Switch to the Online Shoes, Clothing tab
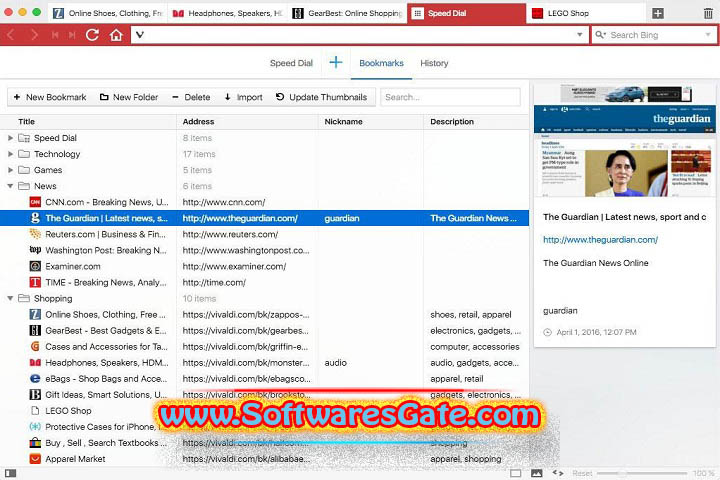This screenshot has width=720, height=480. click(107, 13)
